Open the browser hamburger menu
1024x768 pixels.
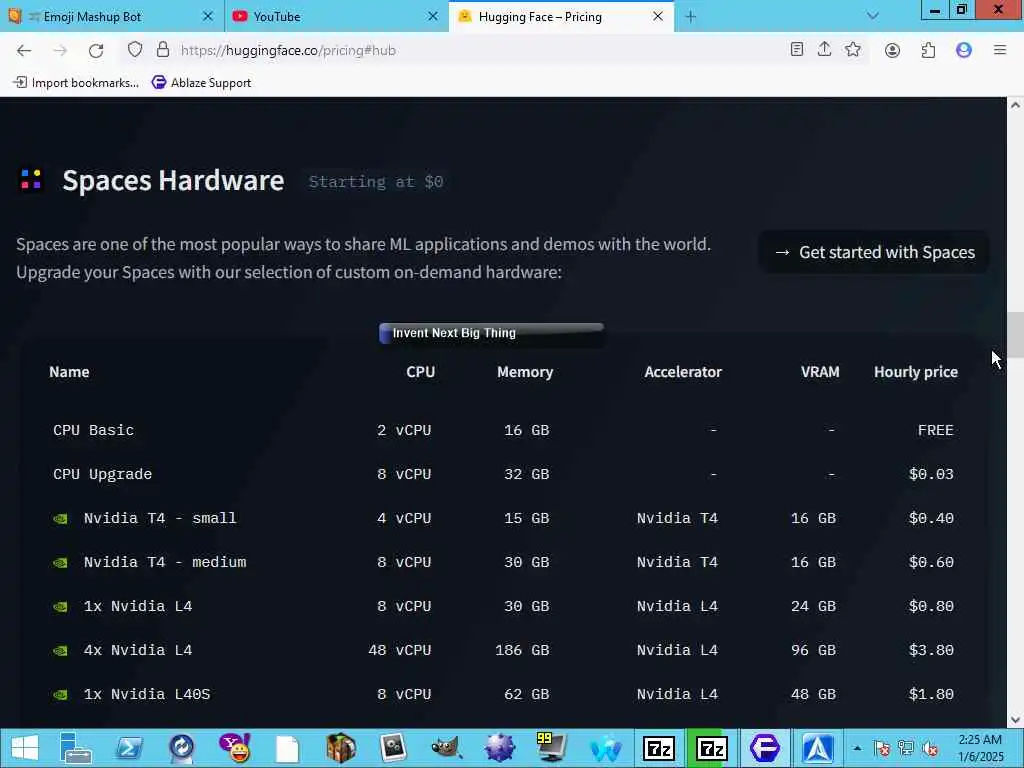[x=1000, y=50]
